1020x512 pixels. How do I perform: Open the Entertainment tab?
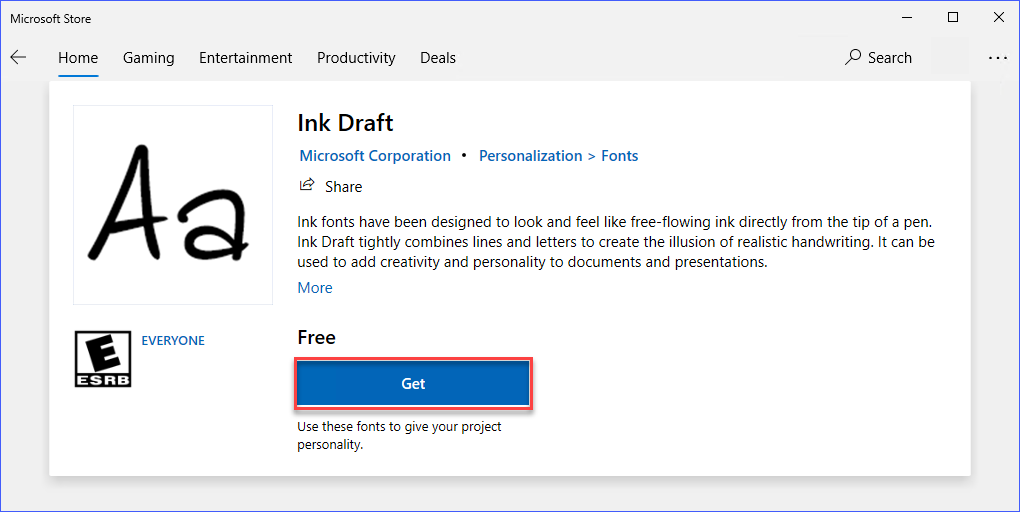[x=245, y=58]
